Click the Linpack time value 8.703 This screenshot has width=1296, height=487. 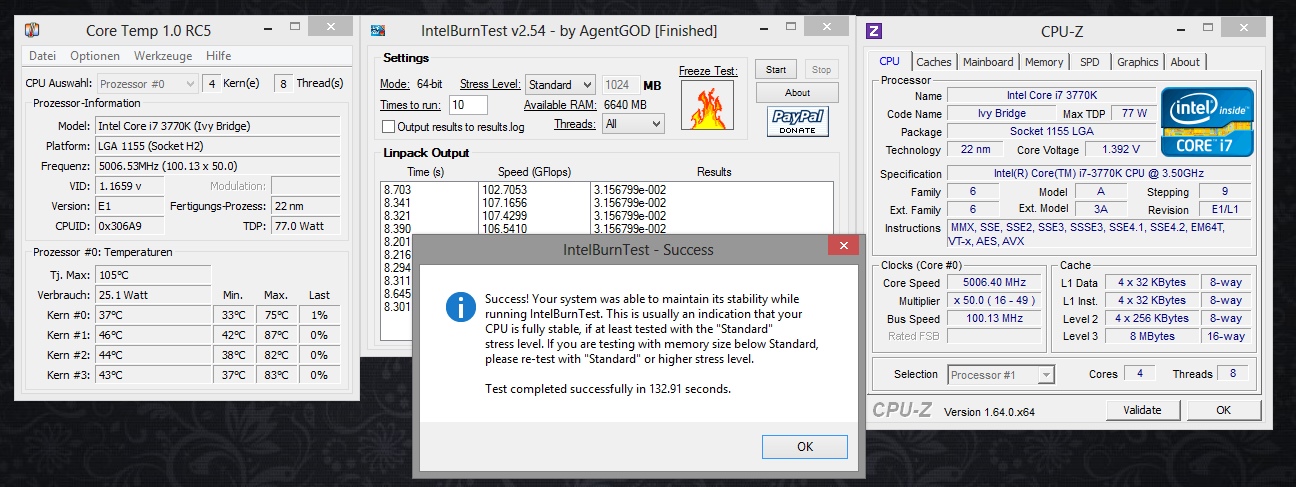[397, 189]
